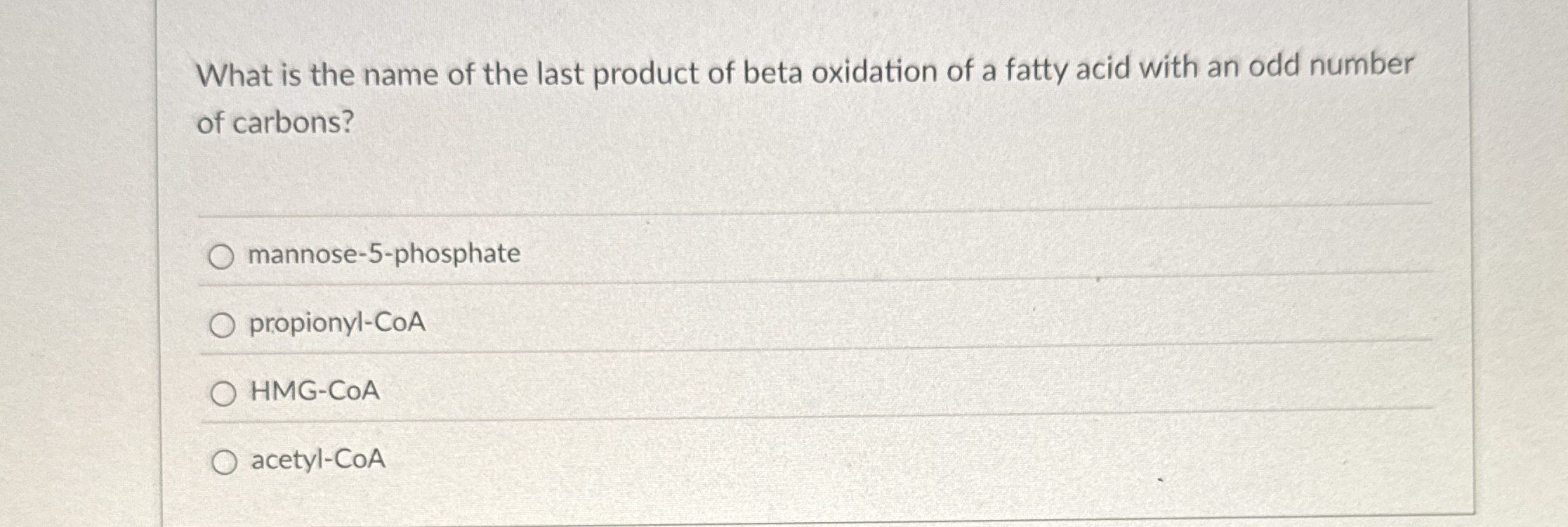Screen dimensions: 1568x527
Task: Select the last answer choice circle
Action: click(x=225, y=460)
